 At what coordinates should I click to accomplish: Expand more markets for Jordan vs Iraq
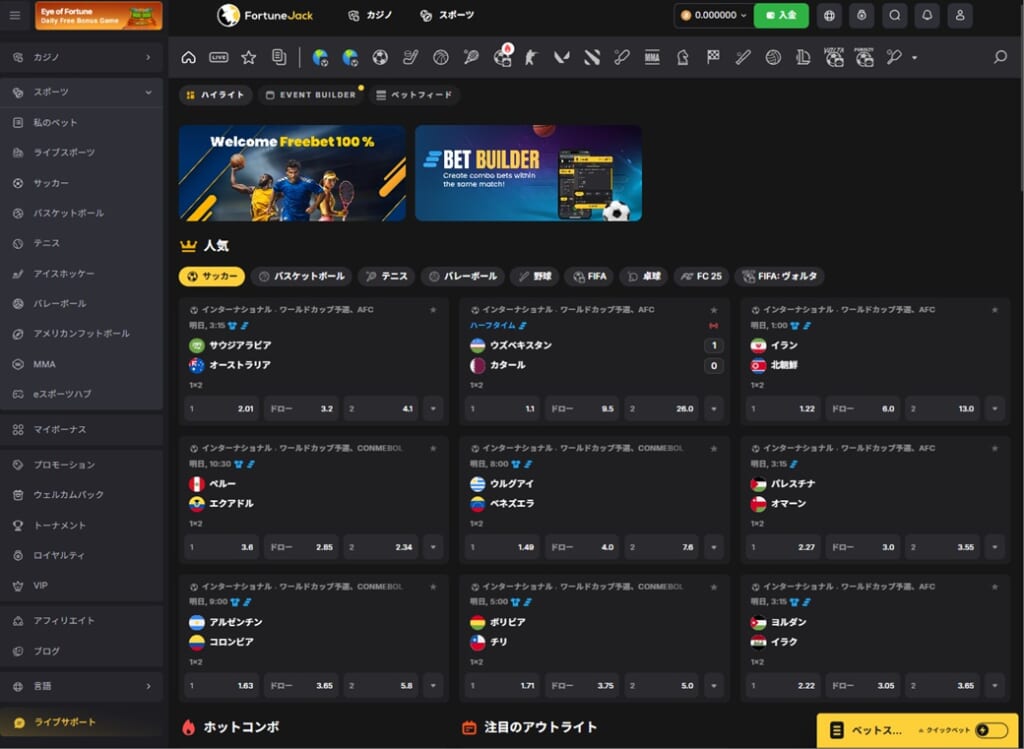[995, 686]
